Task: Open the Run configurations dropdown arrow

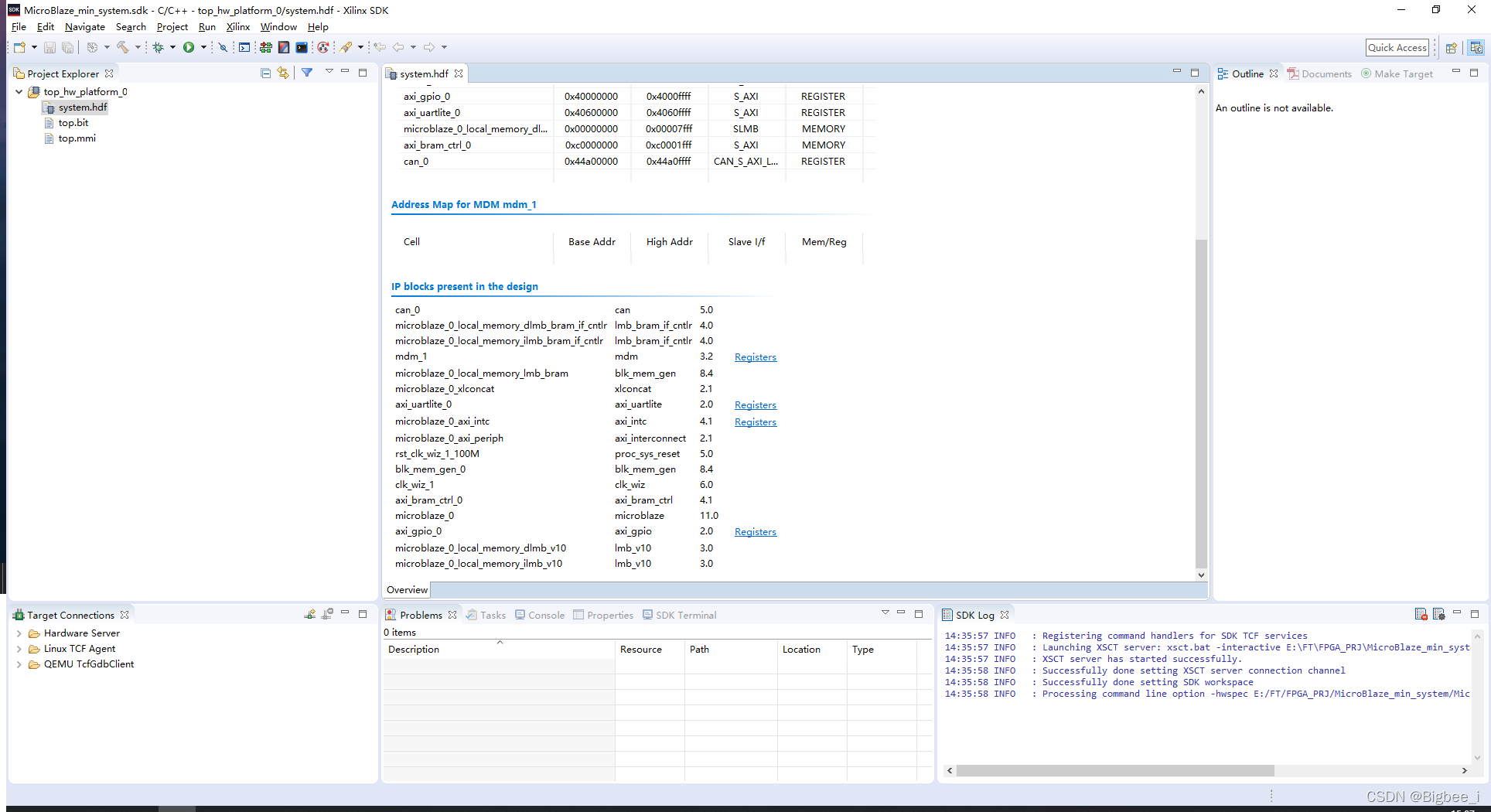Action: [x=203, y=47]
